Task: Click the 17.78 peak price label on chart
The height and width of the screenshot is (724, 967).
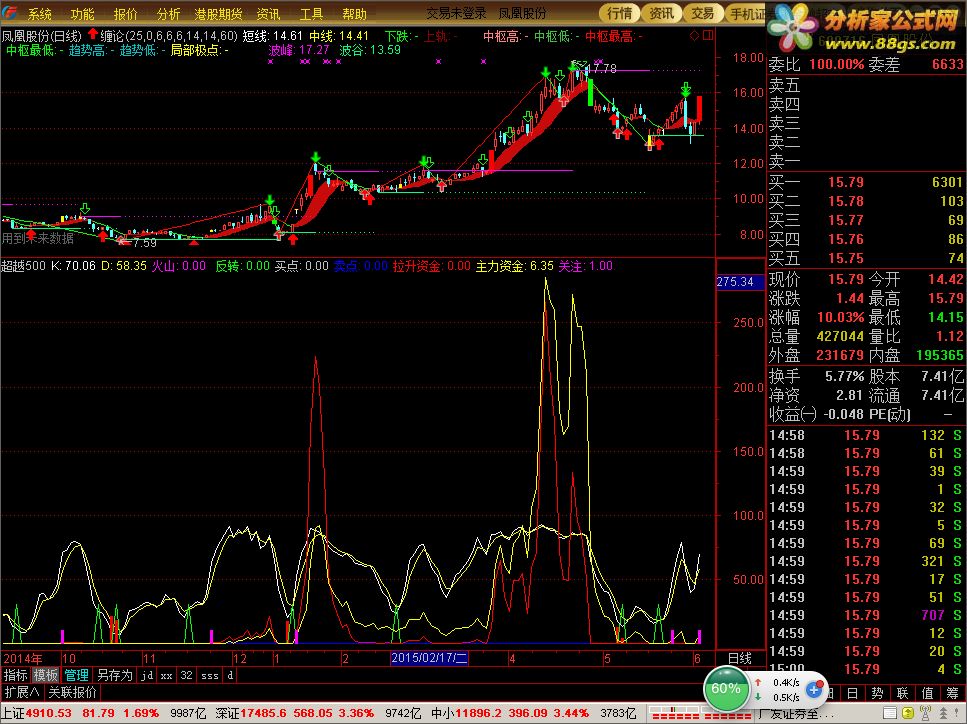Action: pyautogui.click(x=601, y=68)
